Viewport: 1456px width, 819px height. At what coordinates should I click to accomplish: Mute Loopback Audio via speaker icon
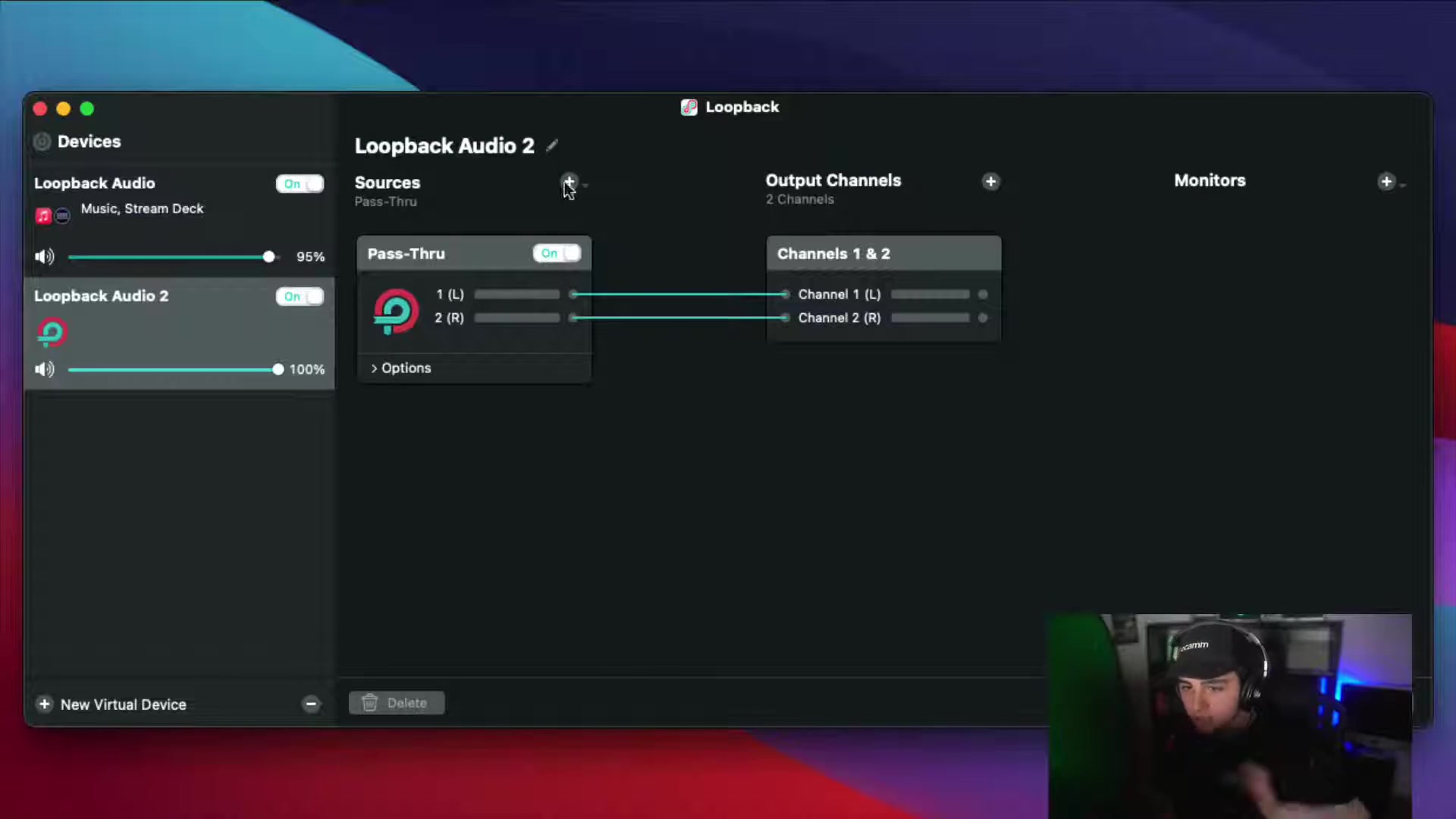pos(45,257)
